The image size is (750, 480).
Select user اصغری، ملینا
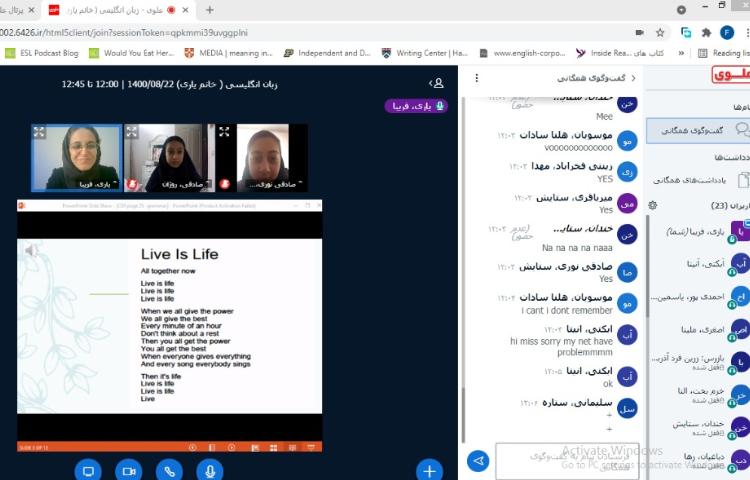[701, 329]
